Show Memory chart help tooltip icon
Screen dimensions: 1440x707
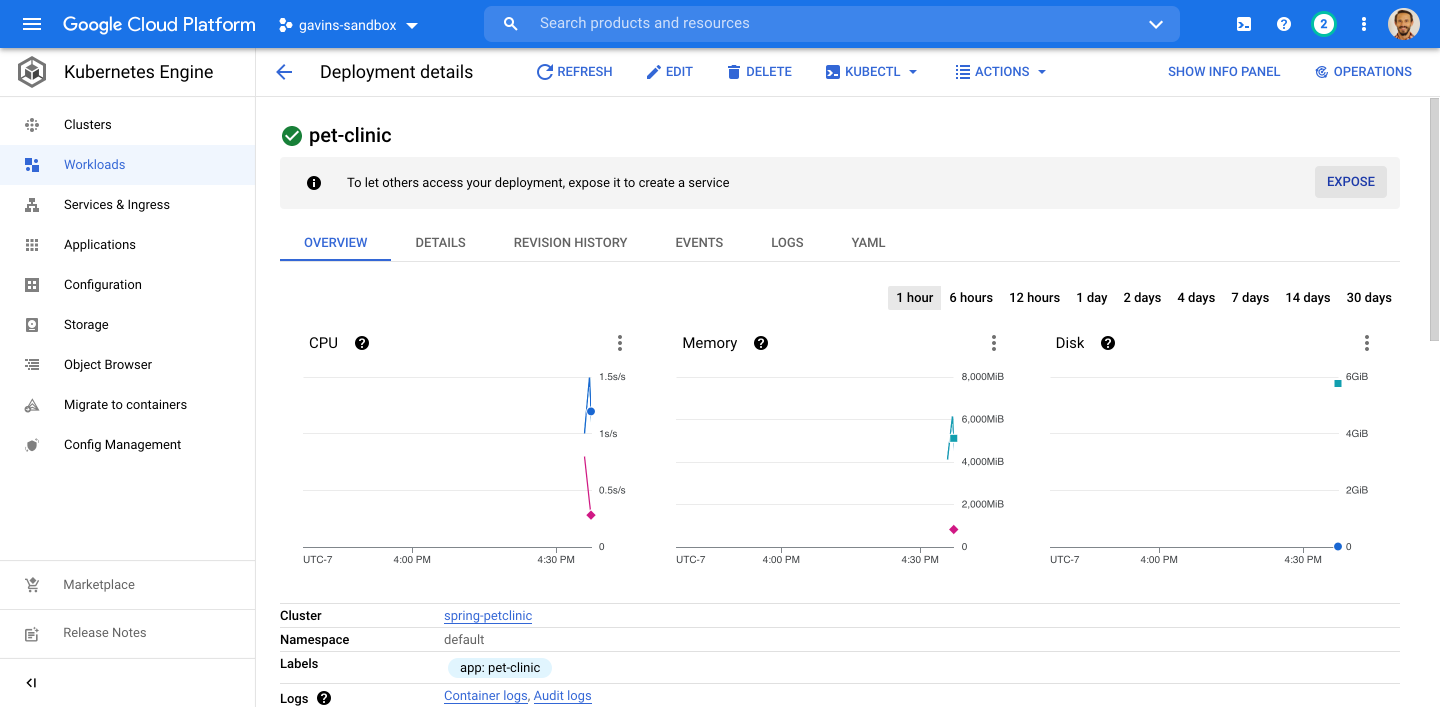pyautogui.click(x=761, y=343)
